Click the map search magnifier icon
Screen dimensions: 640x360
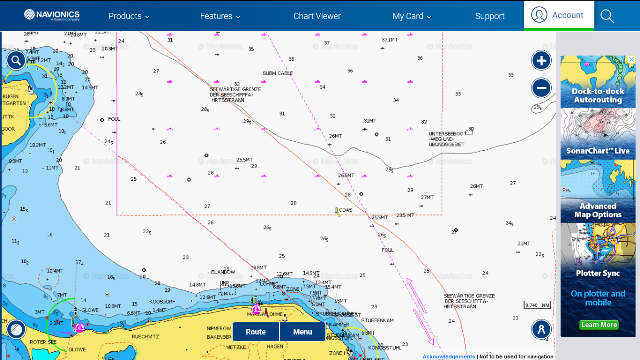pyautogui.click(x=16, y=61)
